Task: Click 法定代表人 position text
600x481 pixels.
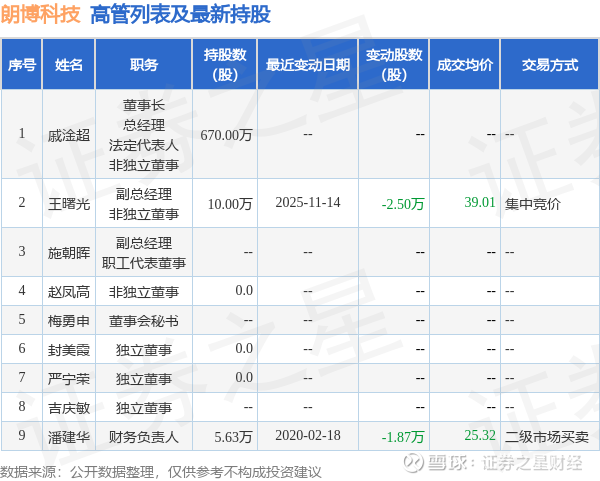Action: 143,145
